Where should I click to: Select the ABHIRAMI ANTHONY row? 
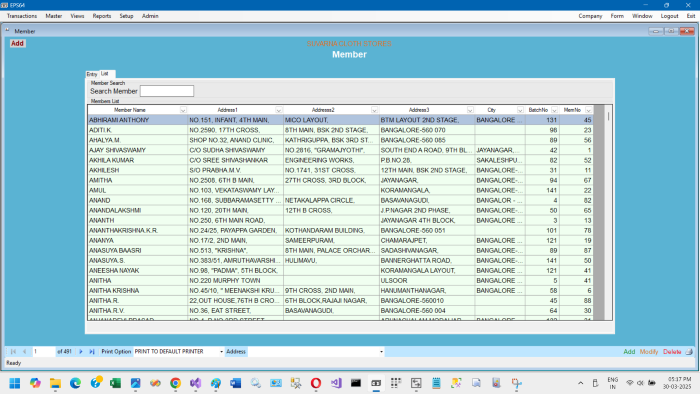[341, 120]
